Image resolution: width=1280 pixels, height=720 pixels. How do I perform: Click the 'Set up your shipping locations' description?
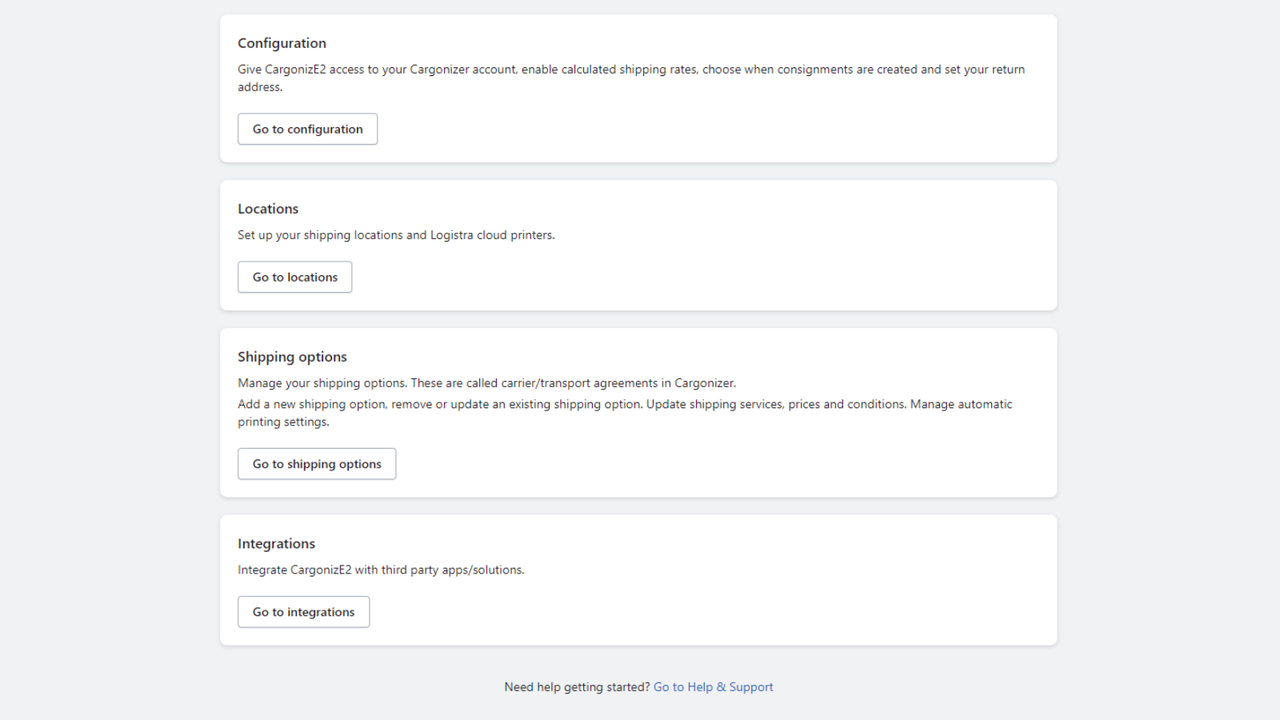396,235
